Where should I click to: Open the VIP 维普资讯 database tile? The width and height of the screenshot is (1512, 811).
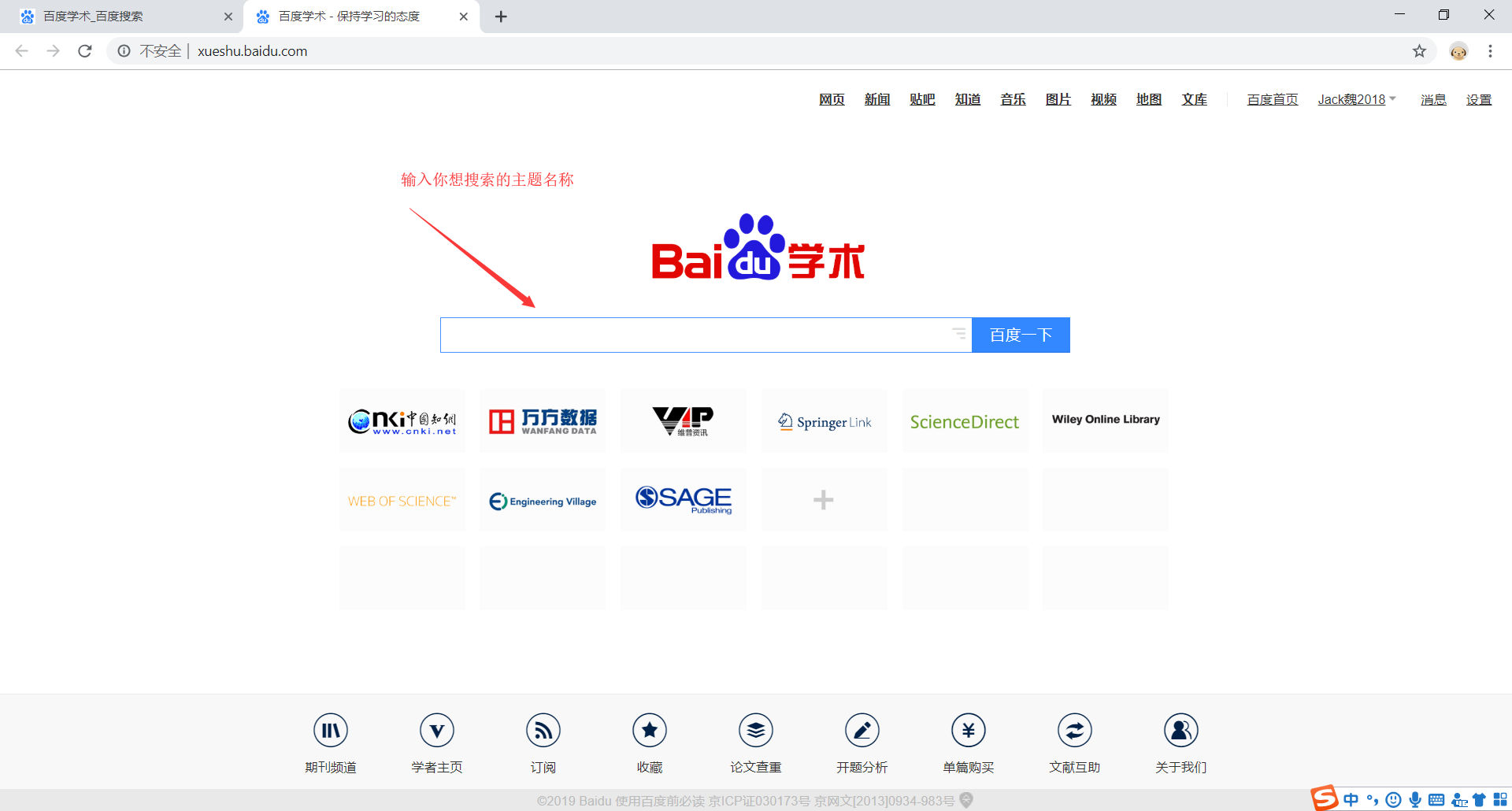click(x=684, y=421)
